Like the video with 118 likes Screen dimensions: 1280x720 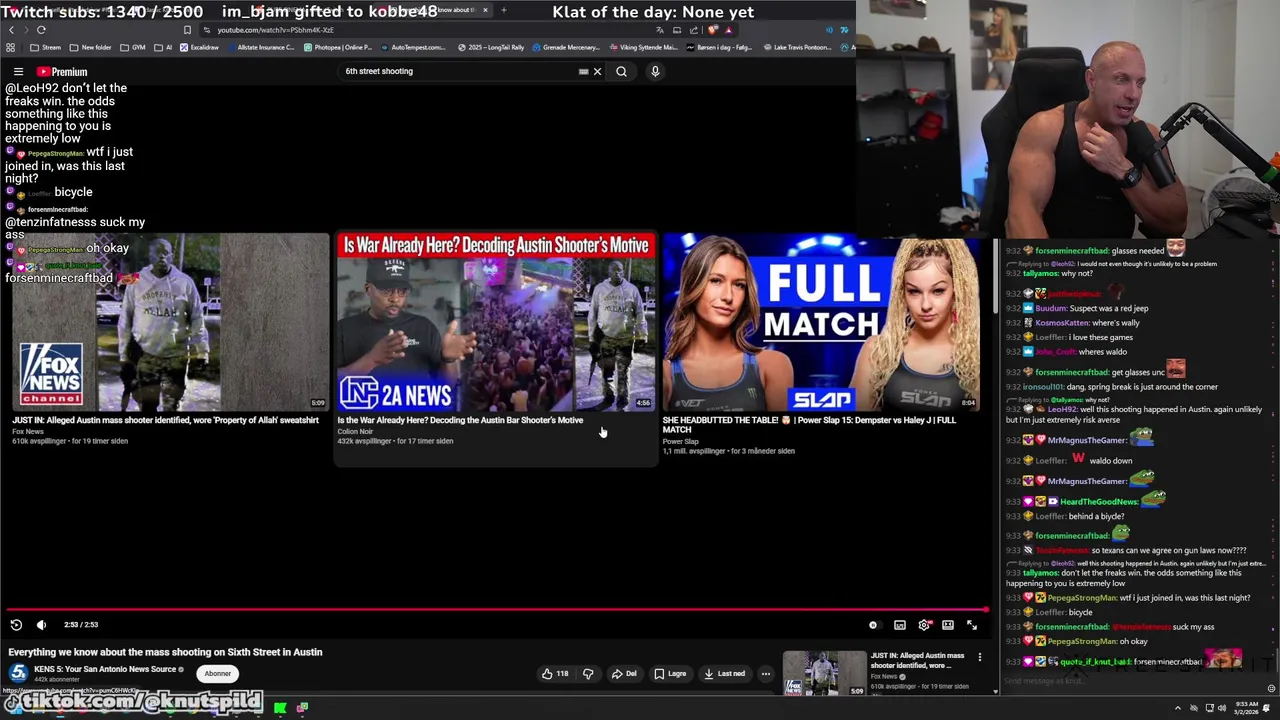tap(555, 674)
